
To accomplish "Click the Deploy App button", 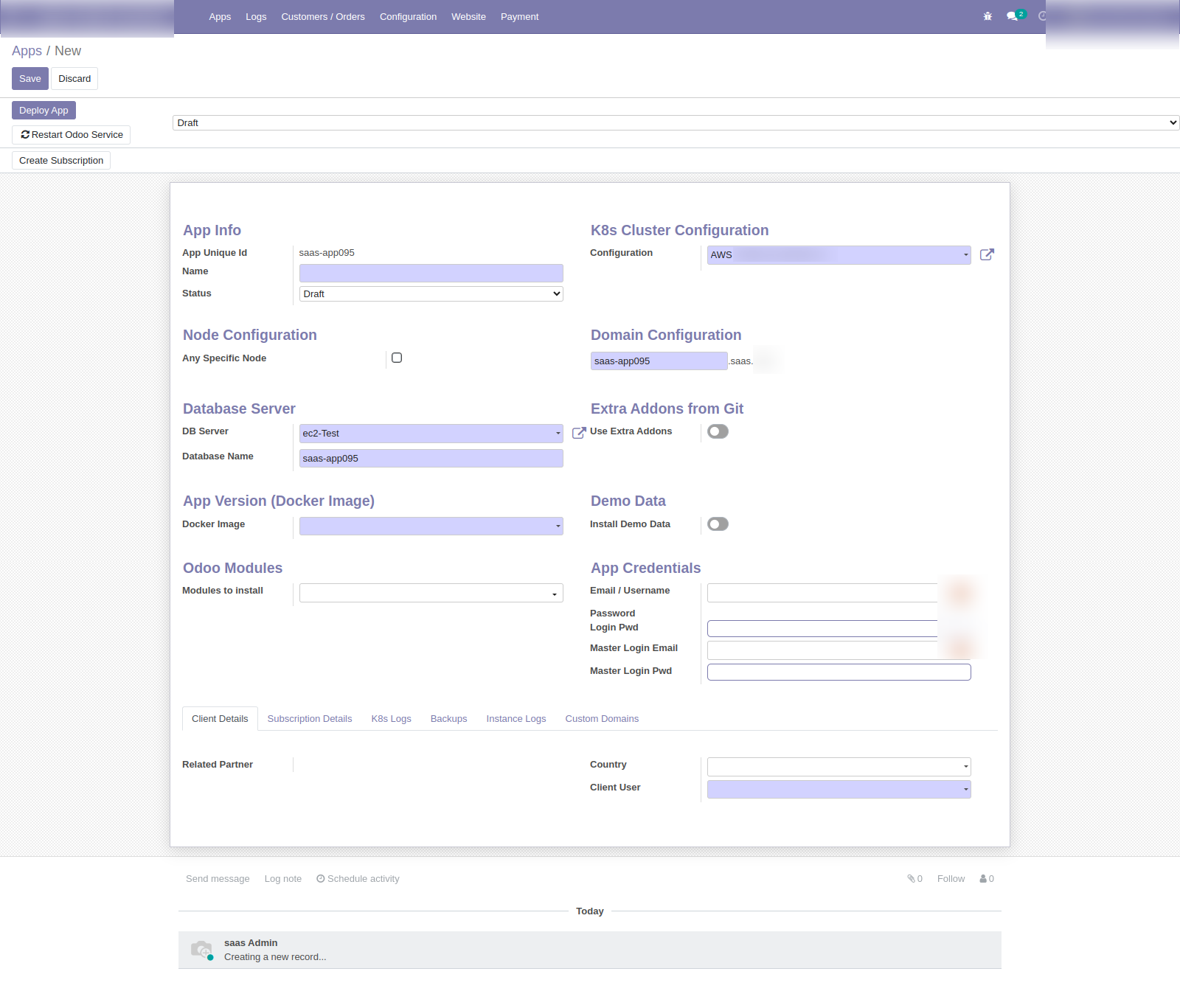I will point(44,111).
